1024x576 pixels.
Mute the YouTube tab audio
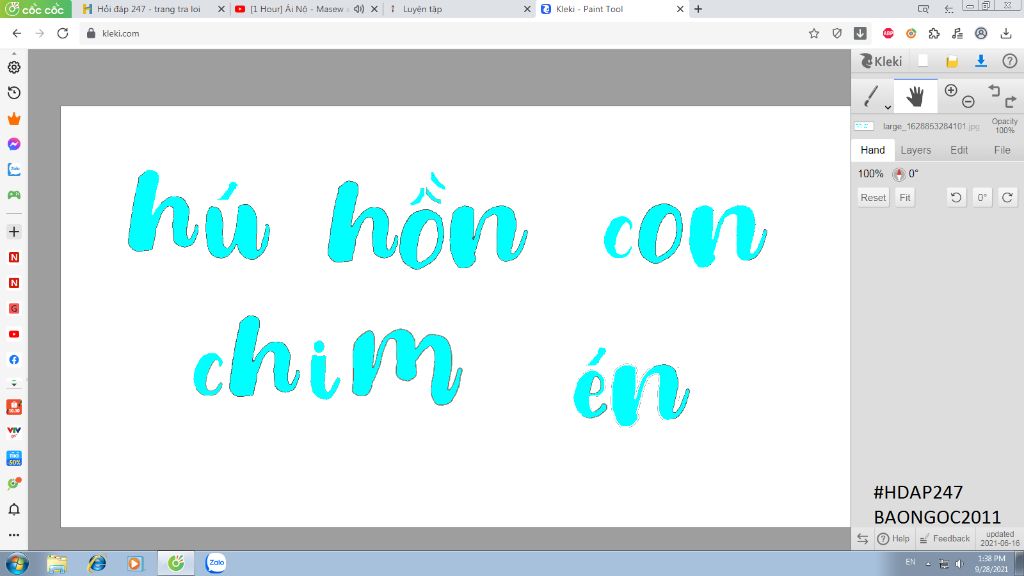click(x=359, y=9)
